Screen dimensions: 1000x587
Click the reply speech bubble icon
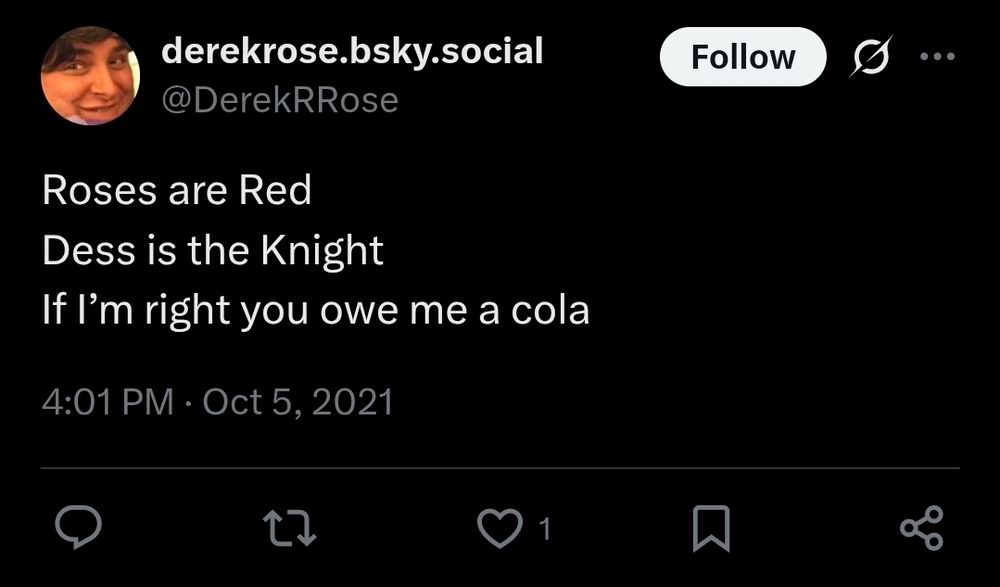(75, 528)
